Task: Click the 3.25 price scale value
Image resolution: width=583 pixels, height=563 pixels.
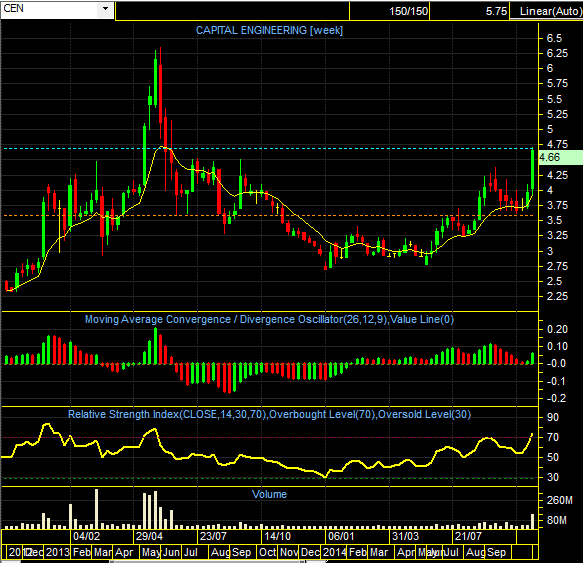Action: pyautogui.click(x=557, y=235)
